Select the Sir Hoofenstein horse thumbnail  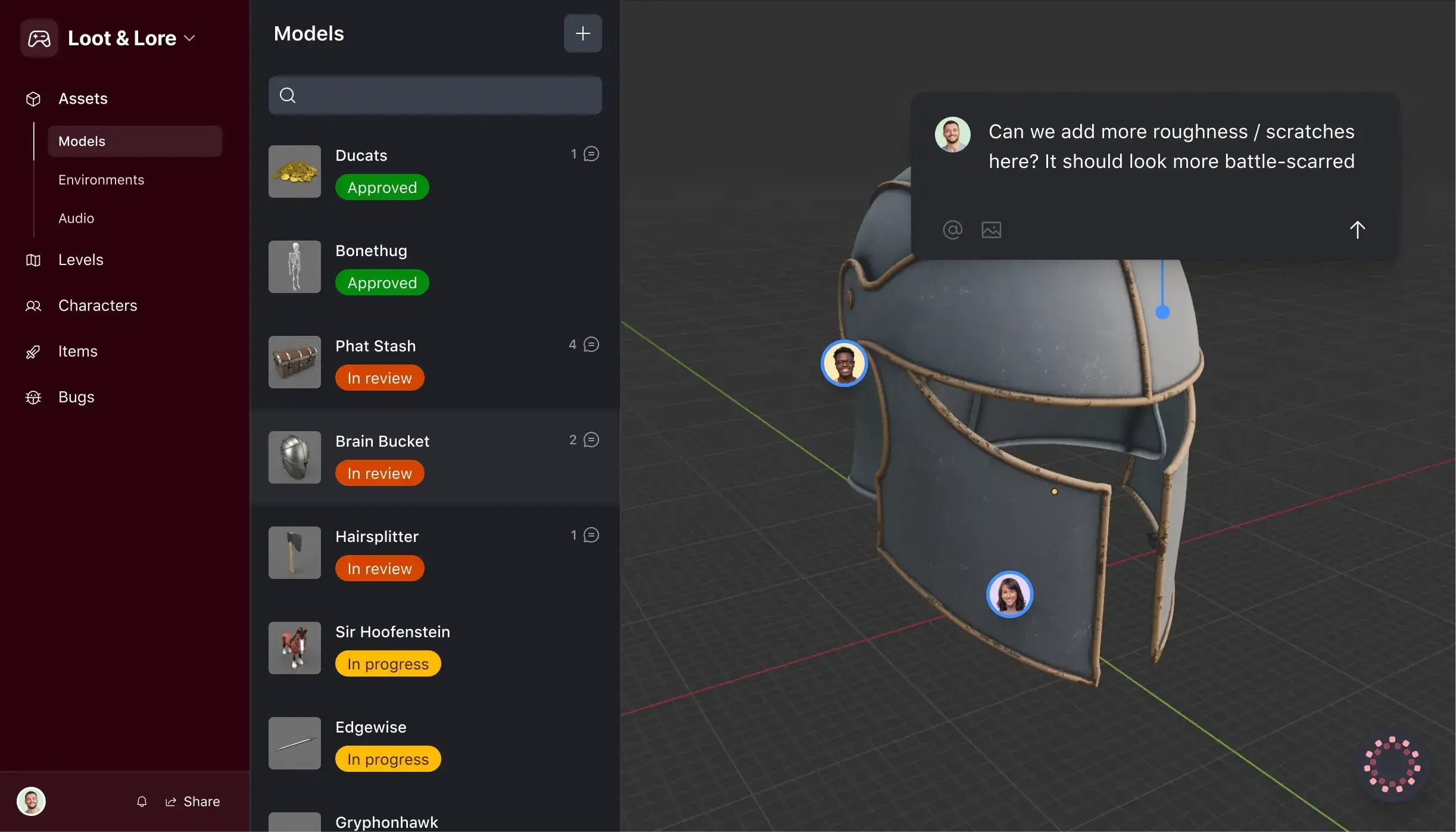point(294,647)
